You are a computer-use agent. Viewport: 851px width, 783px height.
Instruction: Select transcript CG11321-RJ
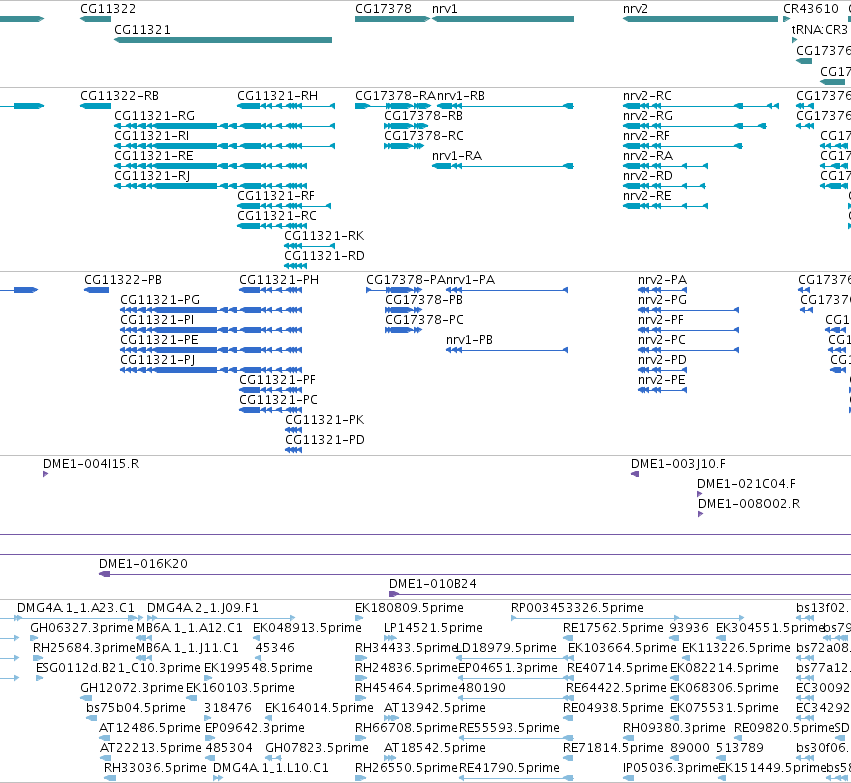[x=211, y=186]
